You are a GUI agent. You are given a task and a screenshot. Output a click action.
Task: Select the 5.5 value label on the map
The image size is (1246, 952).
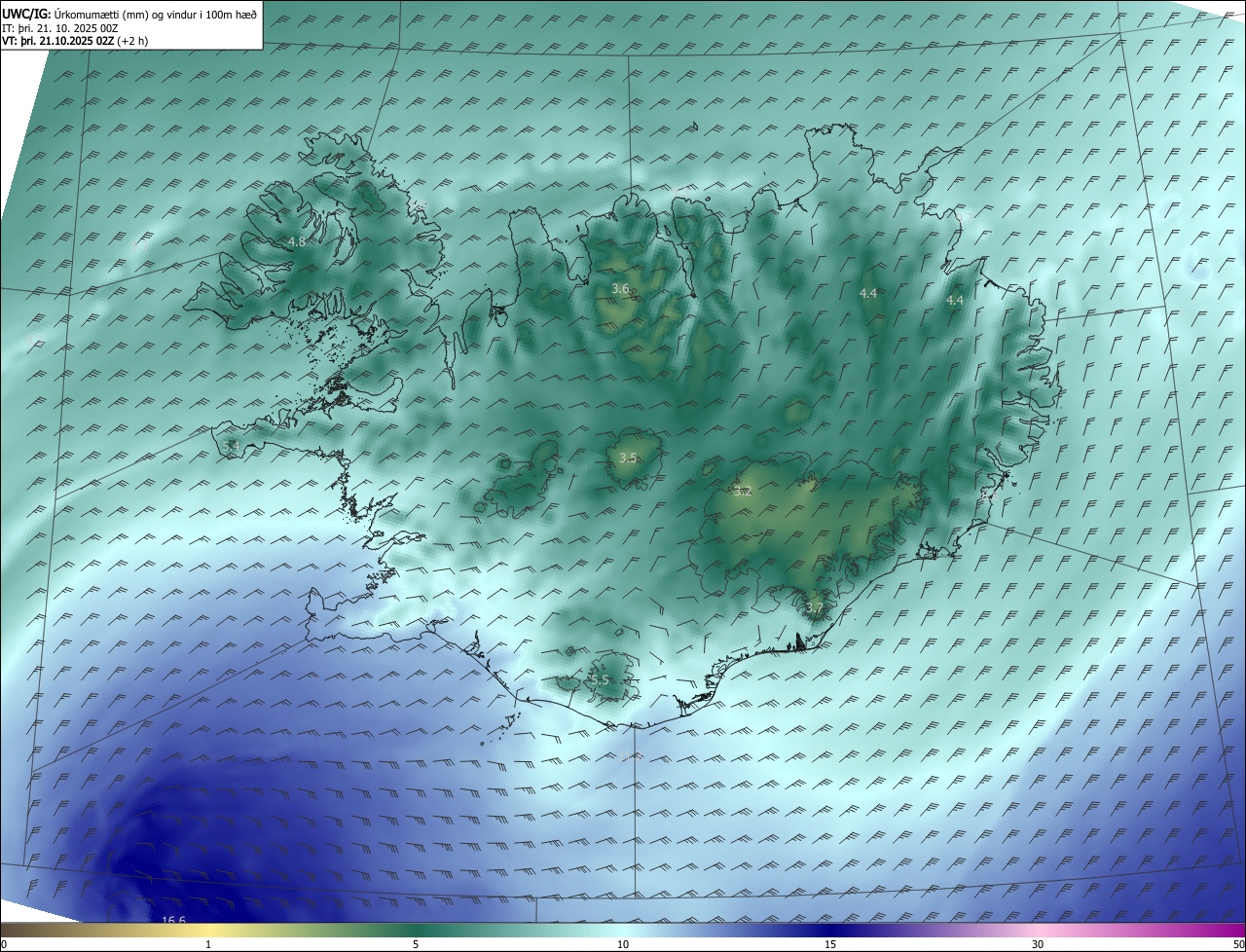(x=599, y=680)
